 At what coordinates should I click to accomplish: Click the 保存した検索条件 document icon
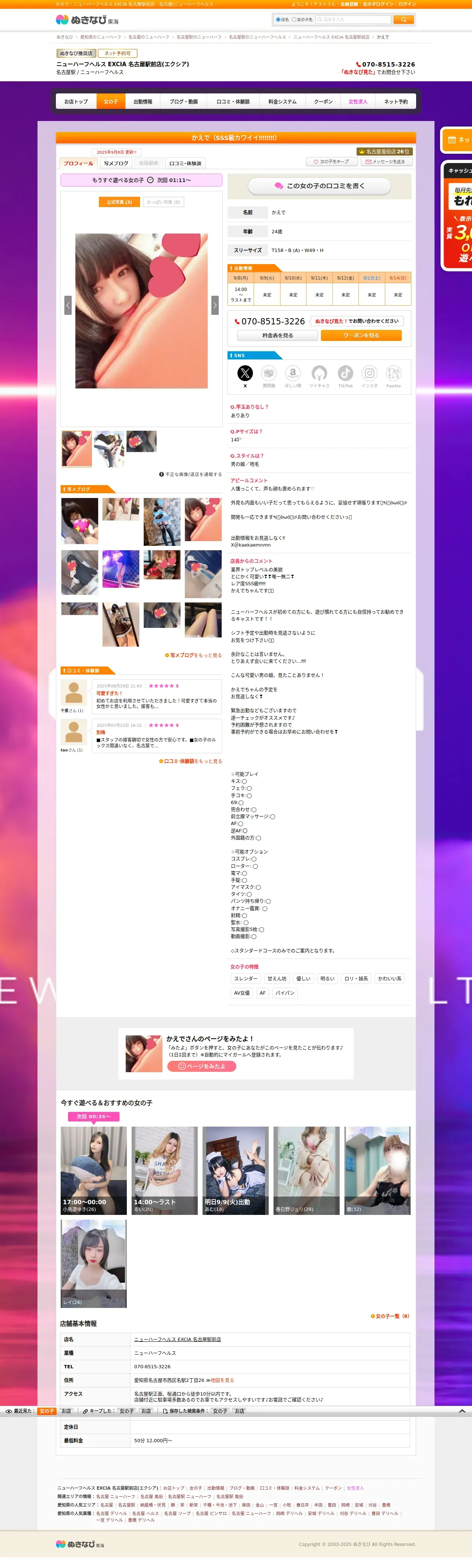click(x=165, y=1411)
